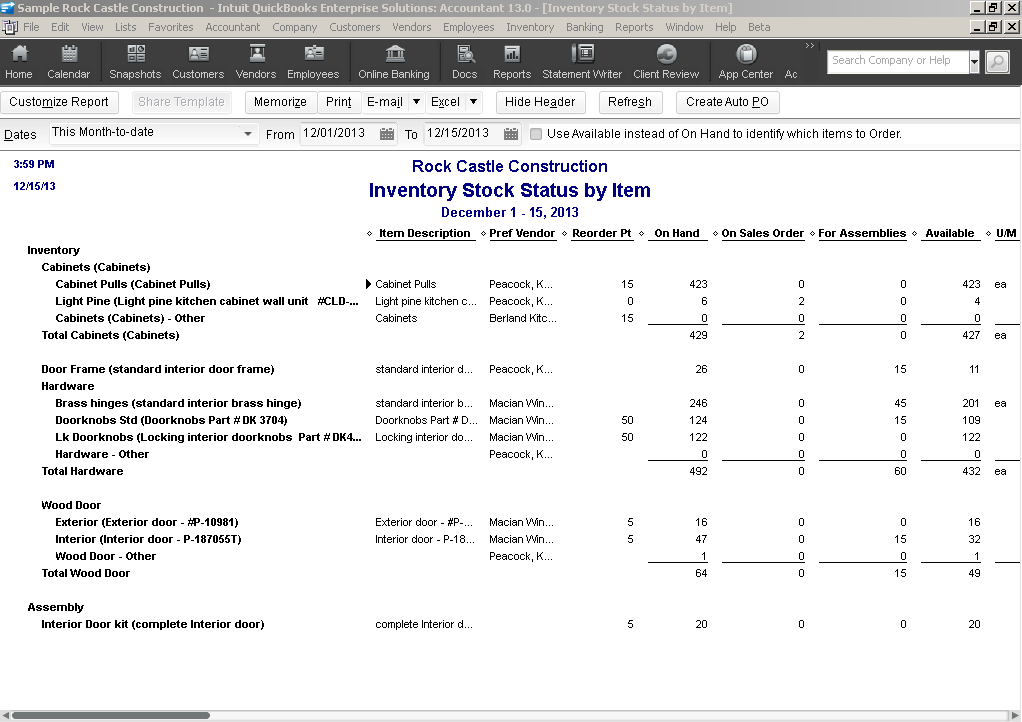Select the Item Description column header
1022x722 pixels.
425,233
